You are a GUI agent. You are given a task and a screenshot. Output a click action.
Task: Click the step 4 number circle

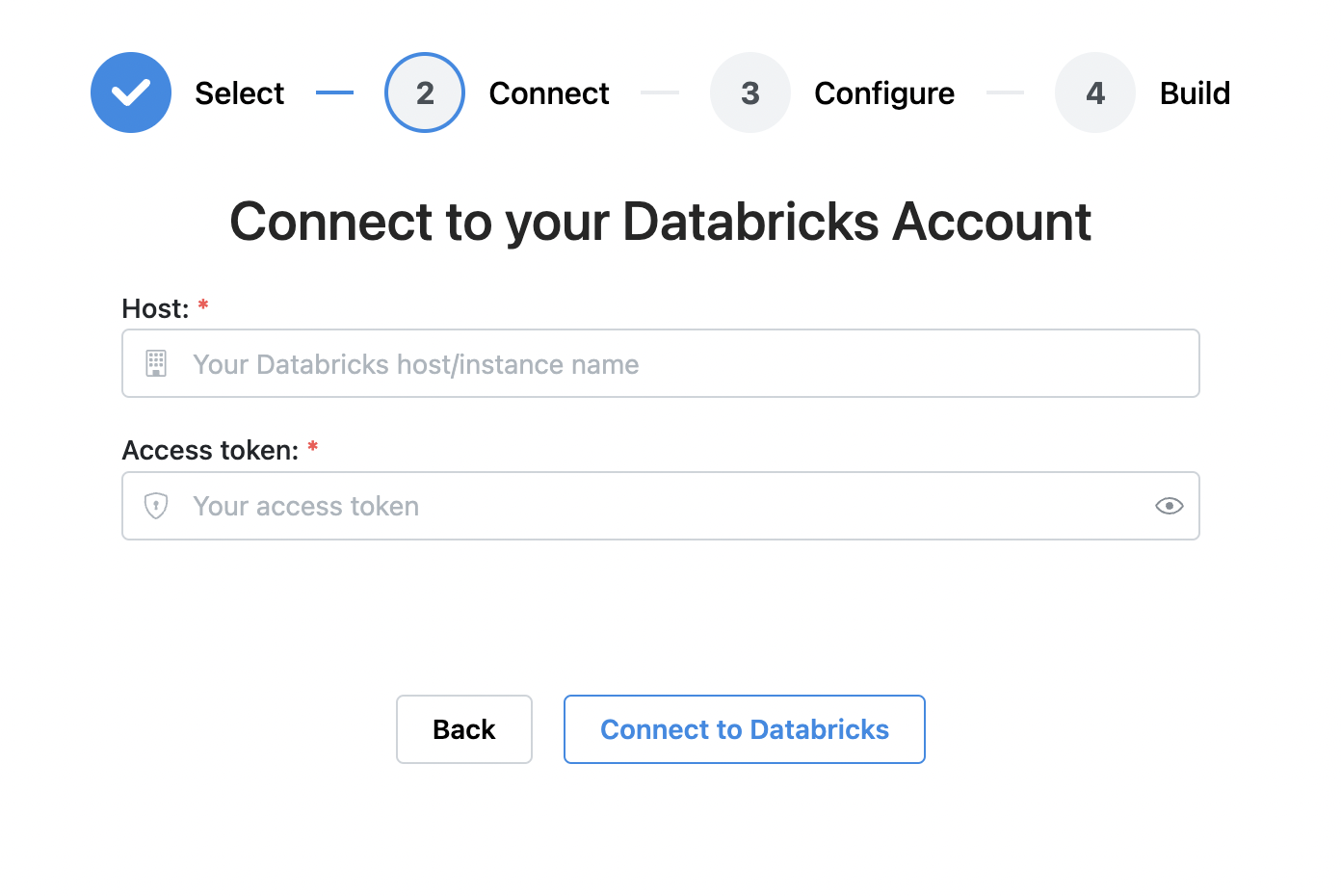click(1095, 92)
